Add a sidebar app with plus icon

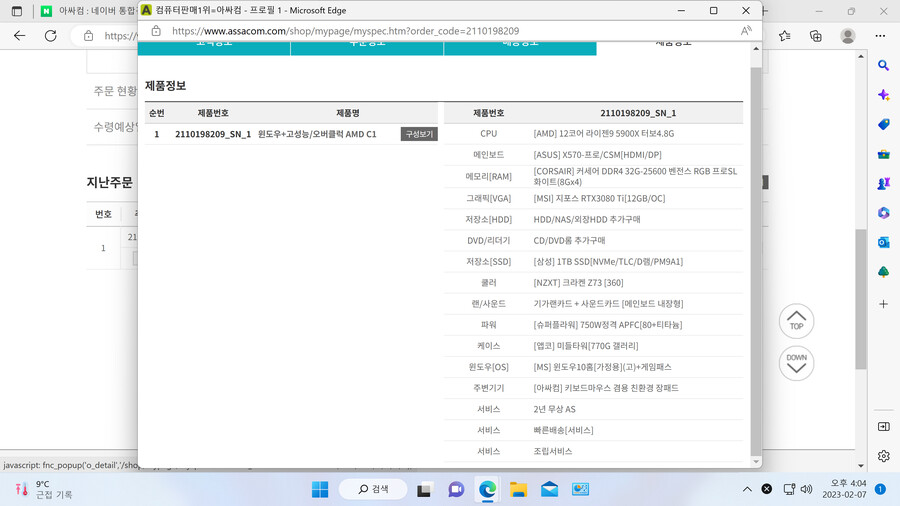pyautogui.click(x=883, y=304)
